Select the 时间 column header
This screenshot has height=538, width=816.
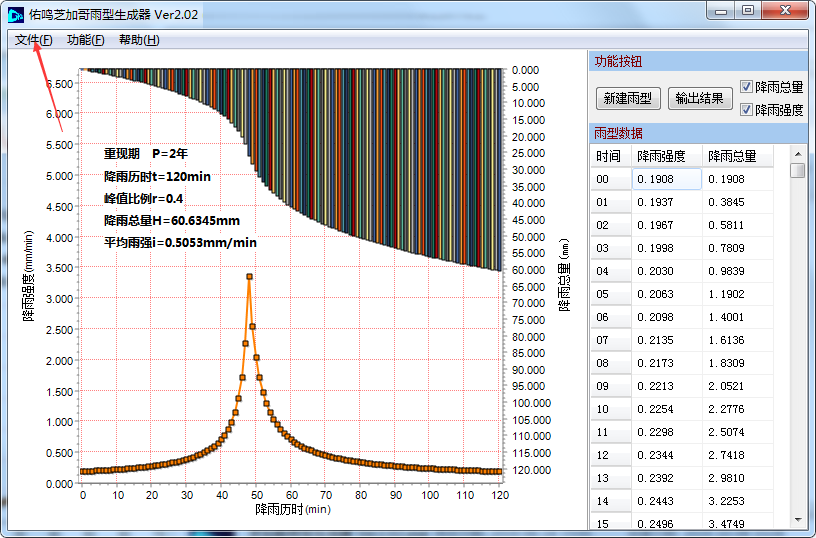point(609,156)
